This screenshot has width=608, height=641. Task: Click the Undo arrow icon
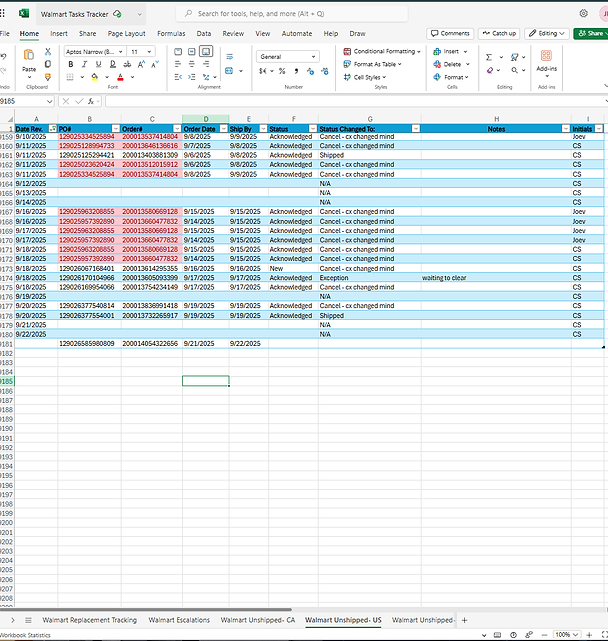[x=3, y=56]
